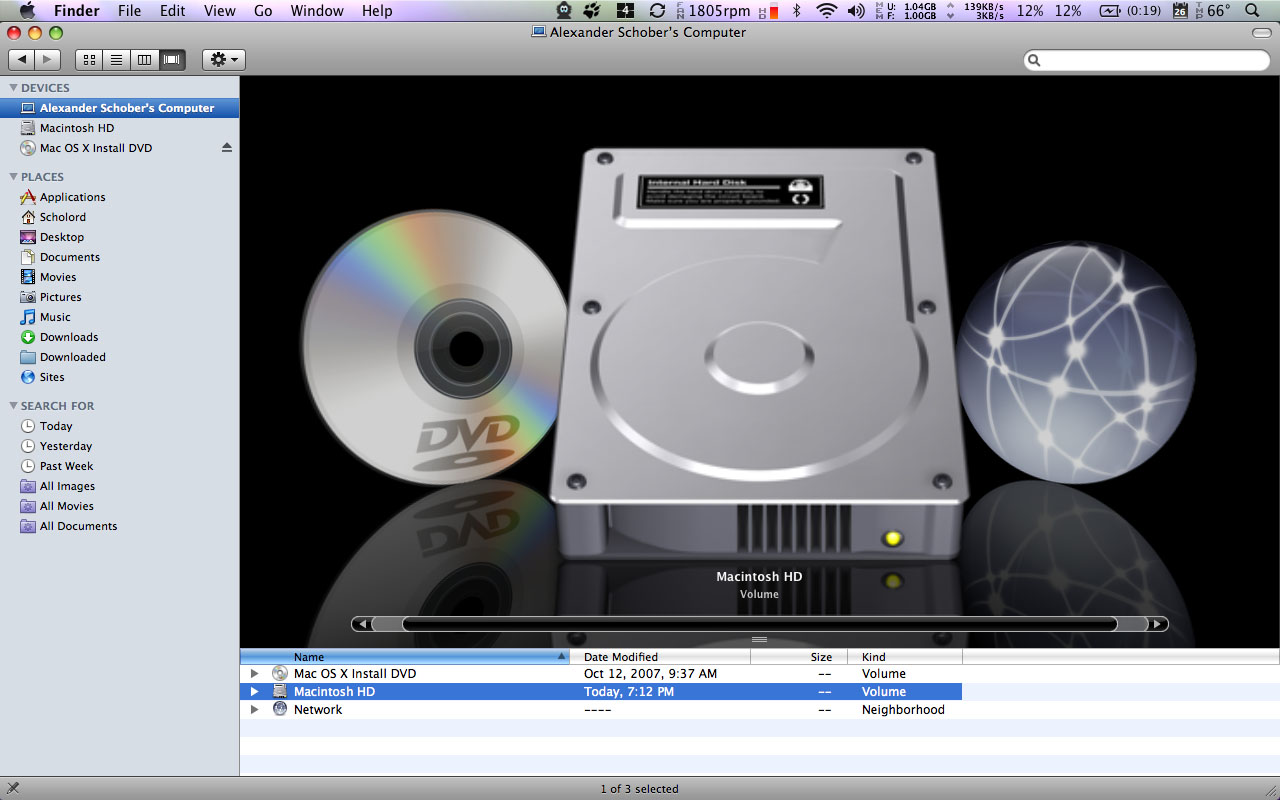
Task: Open the Apple menu
Action: tap(27, 11)
